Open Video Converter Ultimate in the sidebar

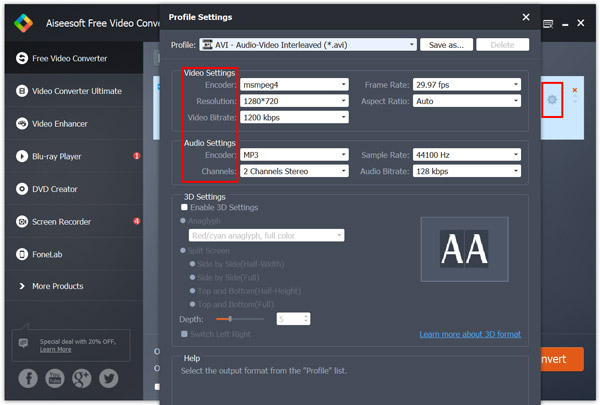(74, 91)
